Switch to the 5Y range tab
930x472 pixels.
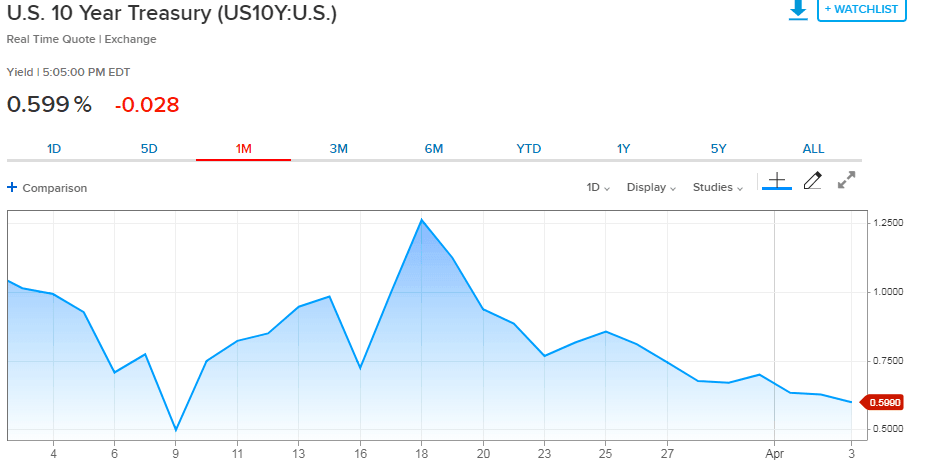718,149
